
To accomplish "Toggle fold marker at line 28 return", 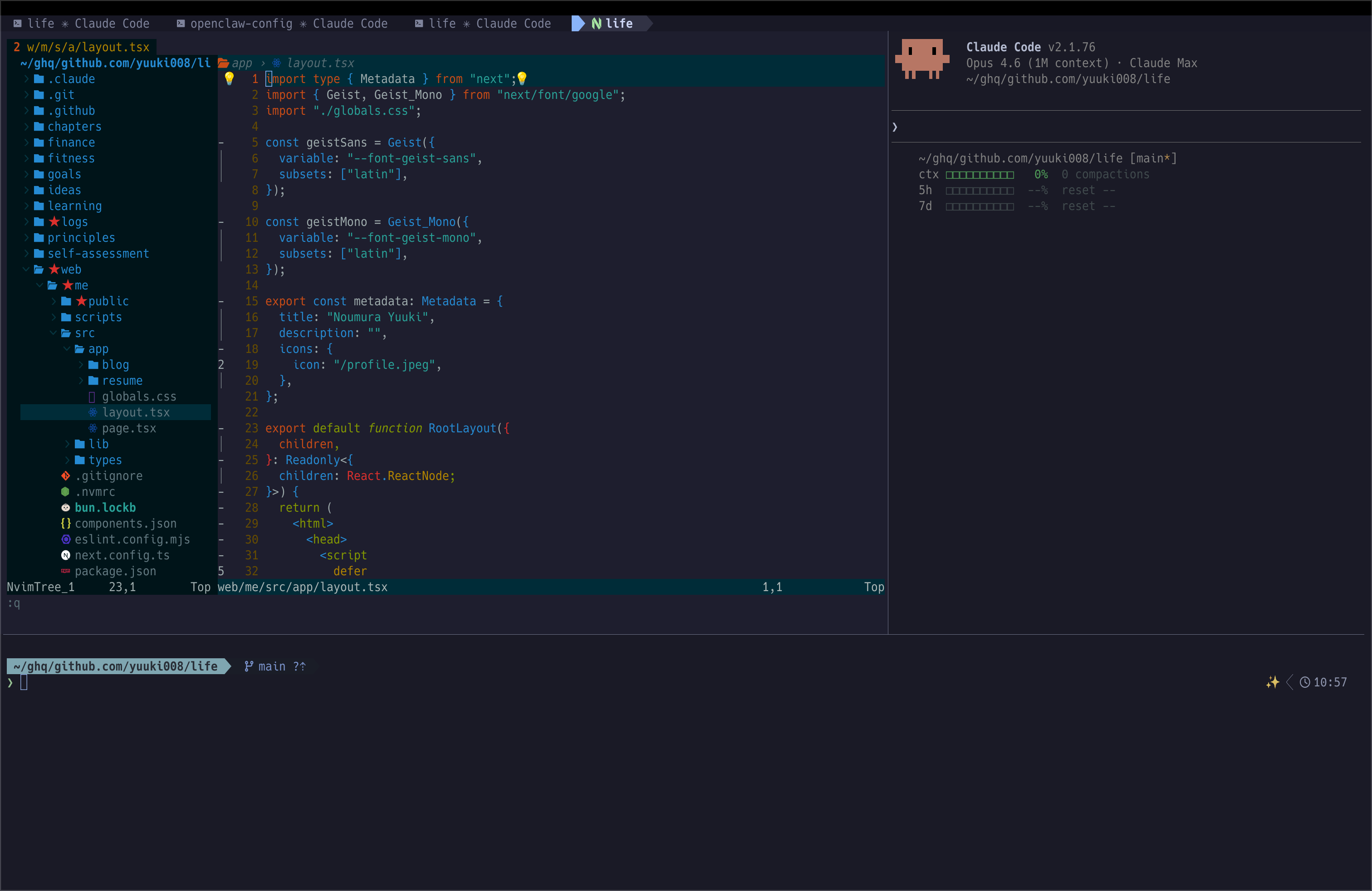I will [x=221, y=508].
